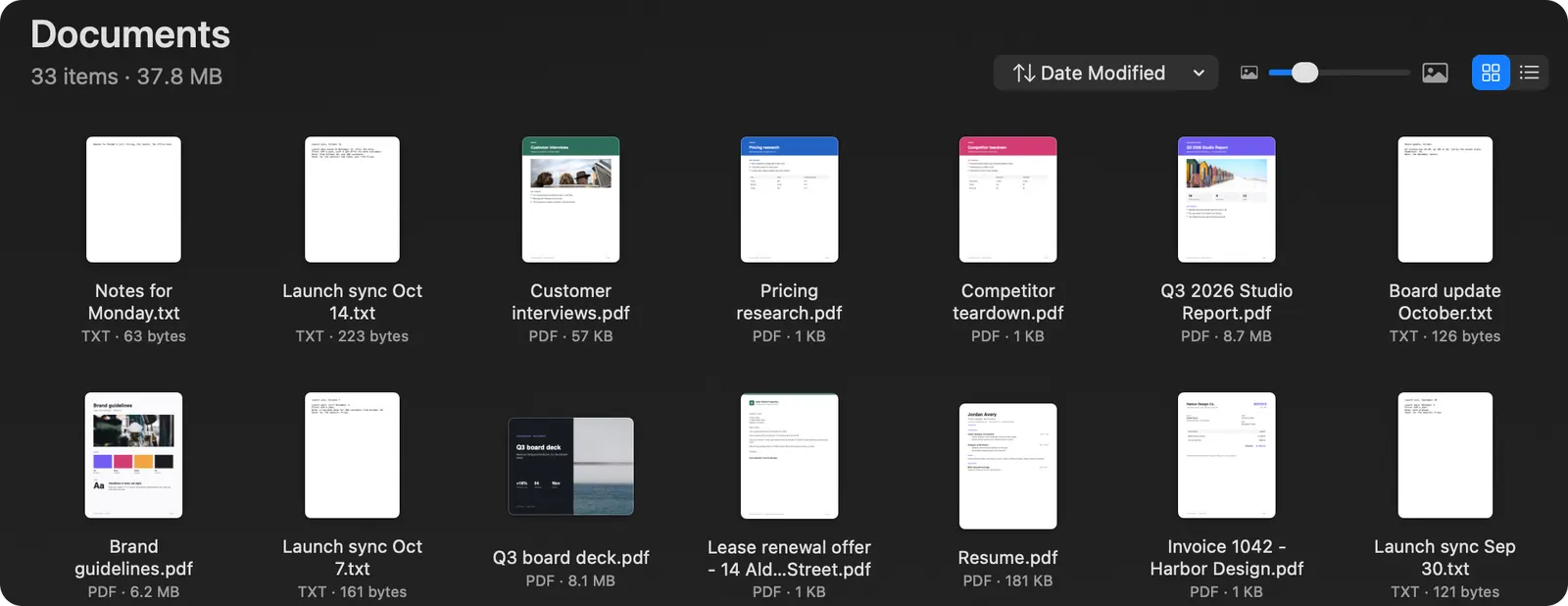1568x606 pixels.
Task: Click the 'PDF · 57 KB' size label
Action: pos(570,336)
